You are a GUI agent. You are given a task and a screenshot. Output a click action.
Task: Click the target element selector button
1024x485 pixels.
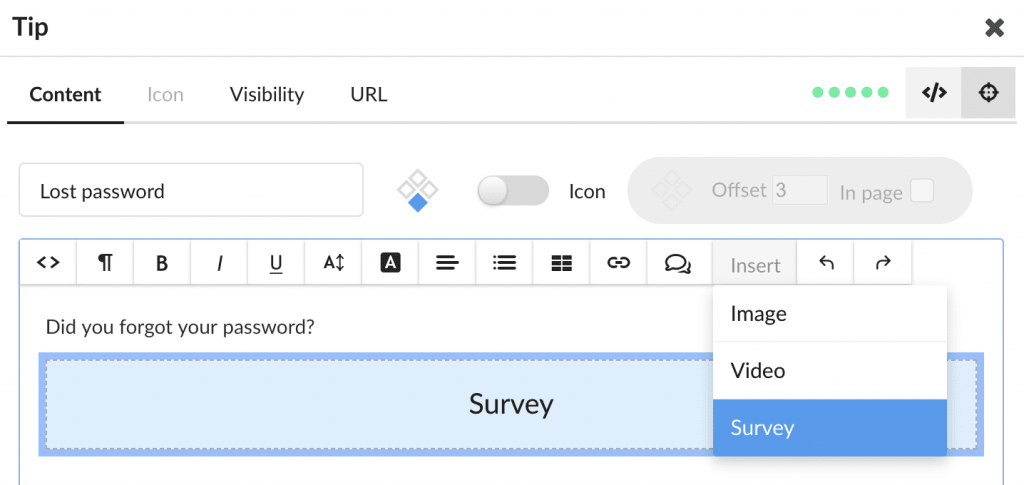(988, 93)
